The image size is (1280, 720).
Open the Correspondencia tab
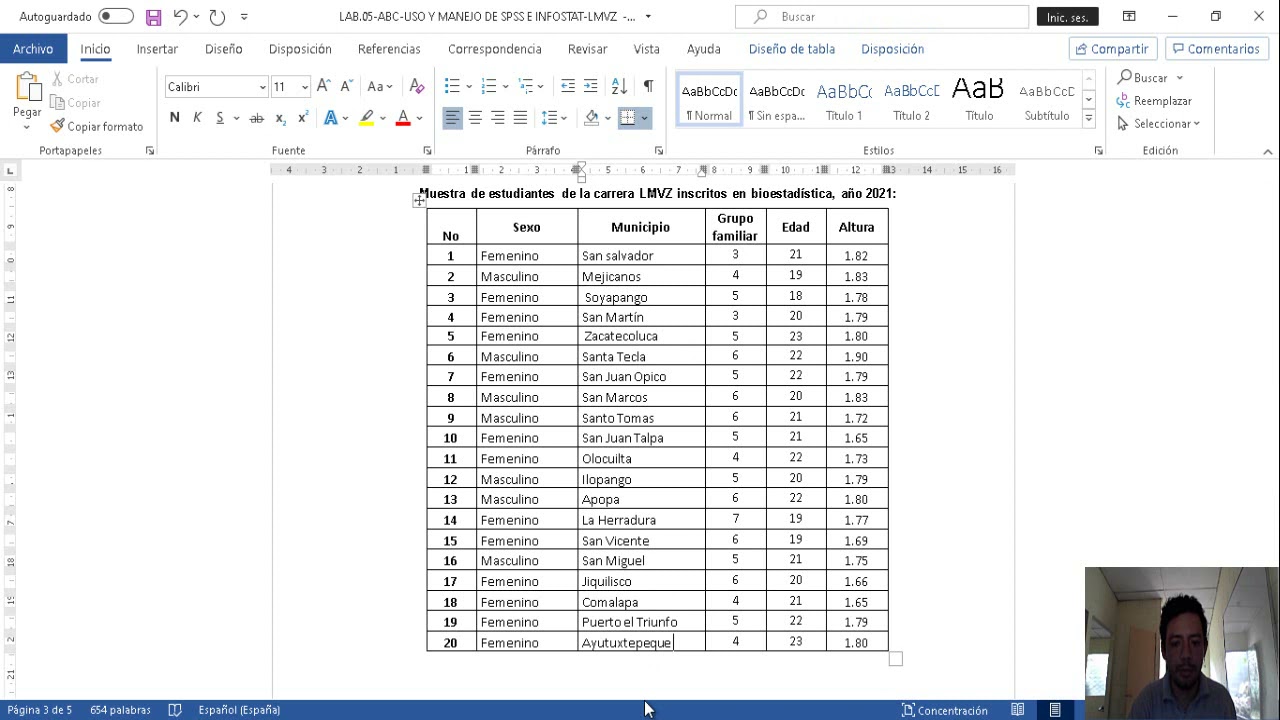(495, 49)
